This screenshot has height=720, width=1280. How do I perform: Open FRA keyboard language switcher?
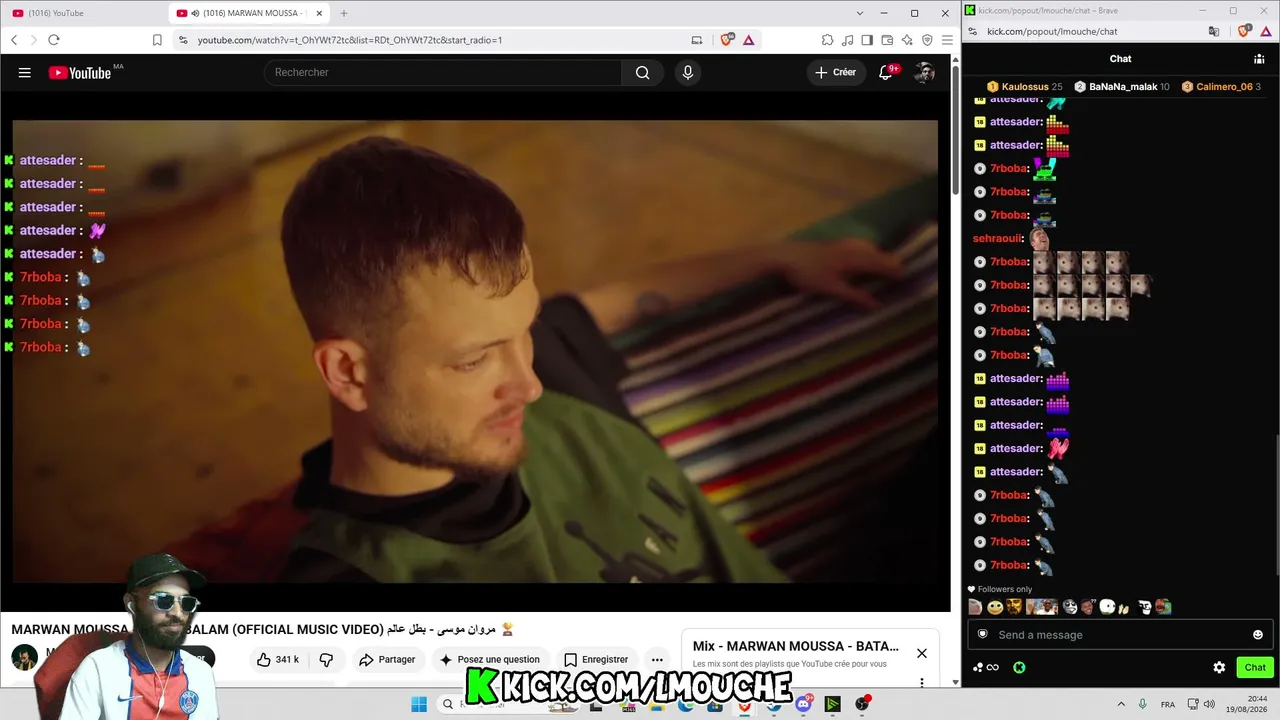1168,704
